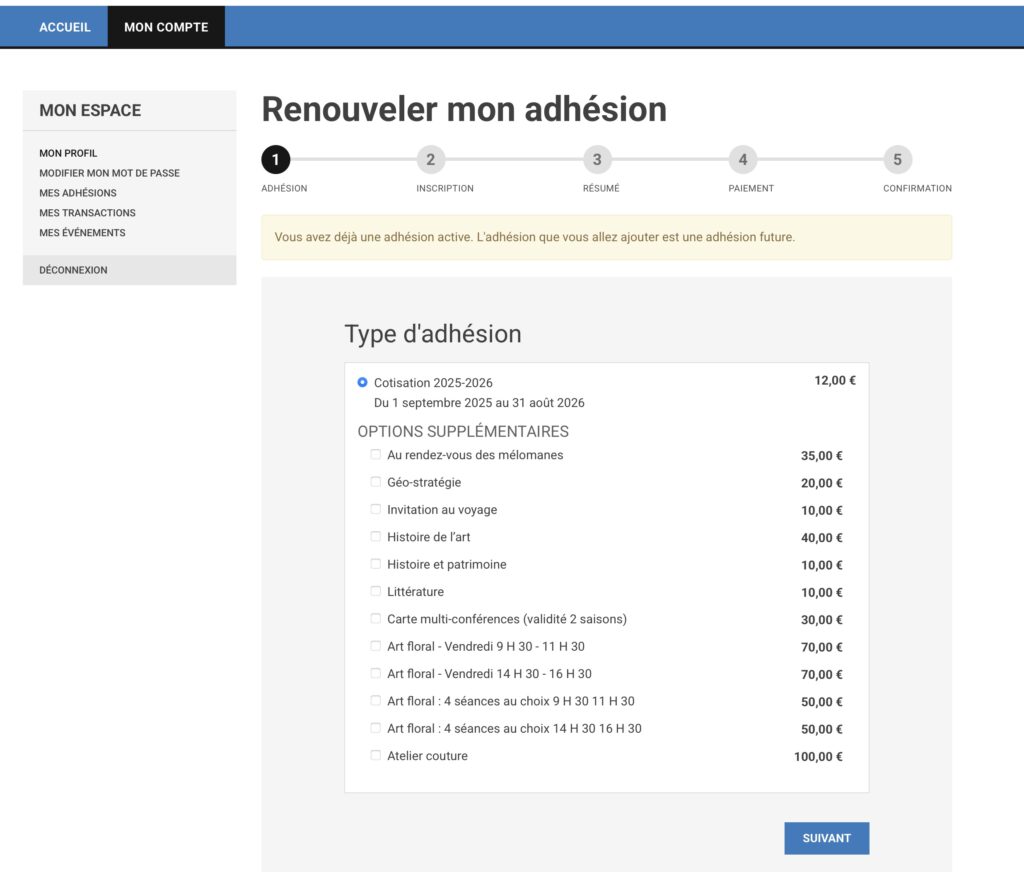Click Déconnexion to log out
Screen dimensions: 1024x872
click(73, 270)
